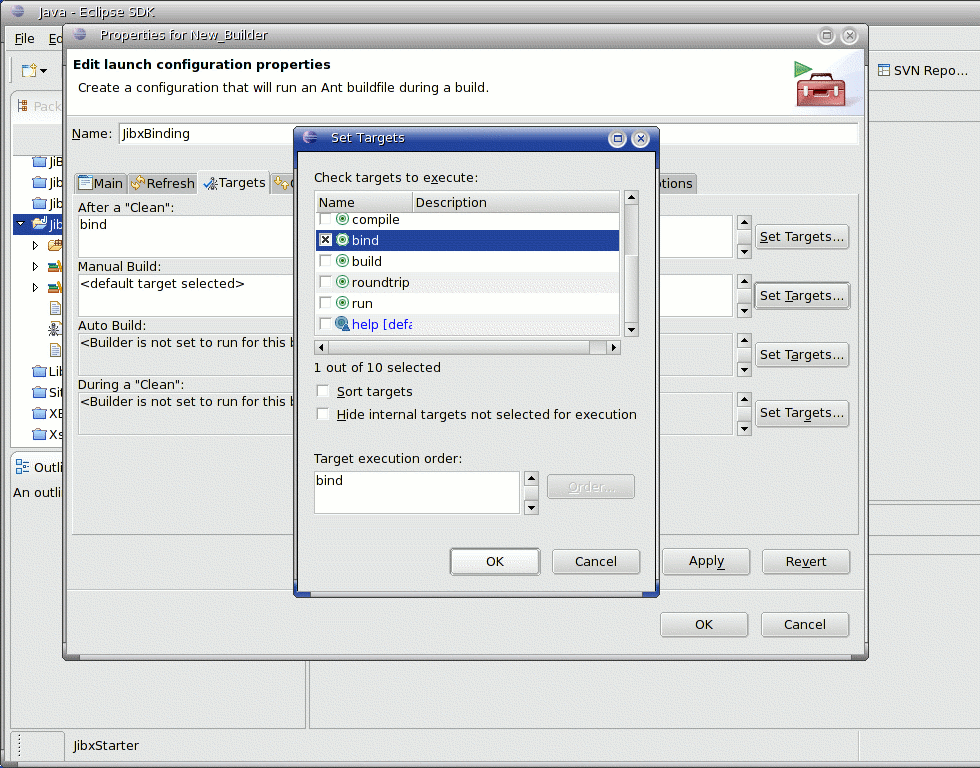
Task: Click the compile target icon
Action: click(x=342, y=219)
